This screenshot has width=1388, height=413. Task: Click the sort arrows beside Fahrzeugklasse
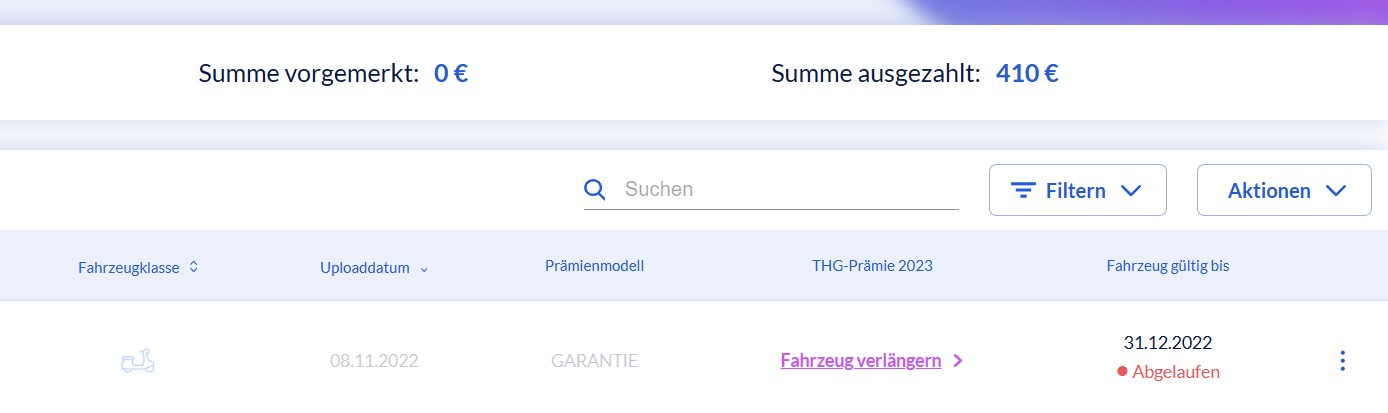[x=193, y=267]
